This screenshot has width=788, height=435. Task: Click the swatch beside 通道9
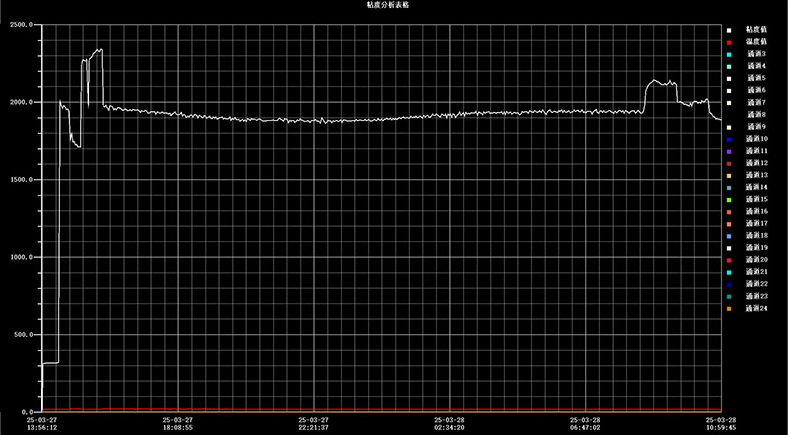(x=729, y=127)
